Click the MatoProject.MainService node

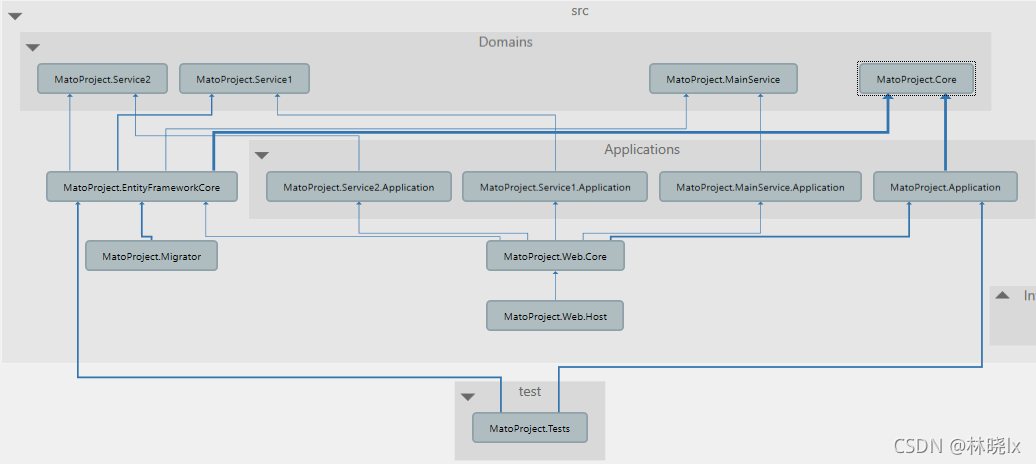pos(723,79)
